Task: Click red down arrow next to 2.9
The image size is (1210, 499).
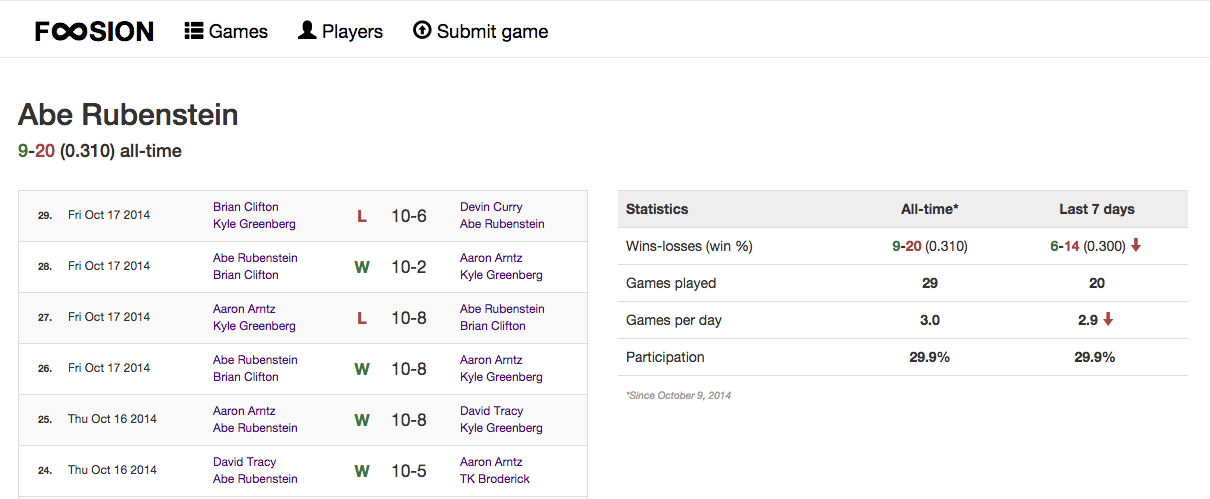Action: [x=1108, y=320]
